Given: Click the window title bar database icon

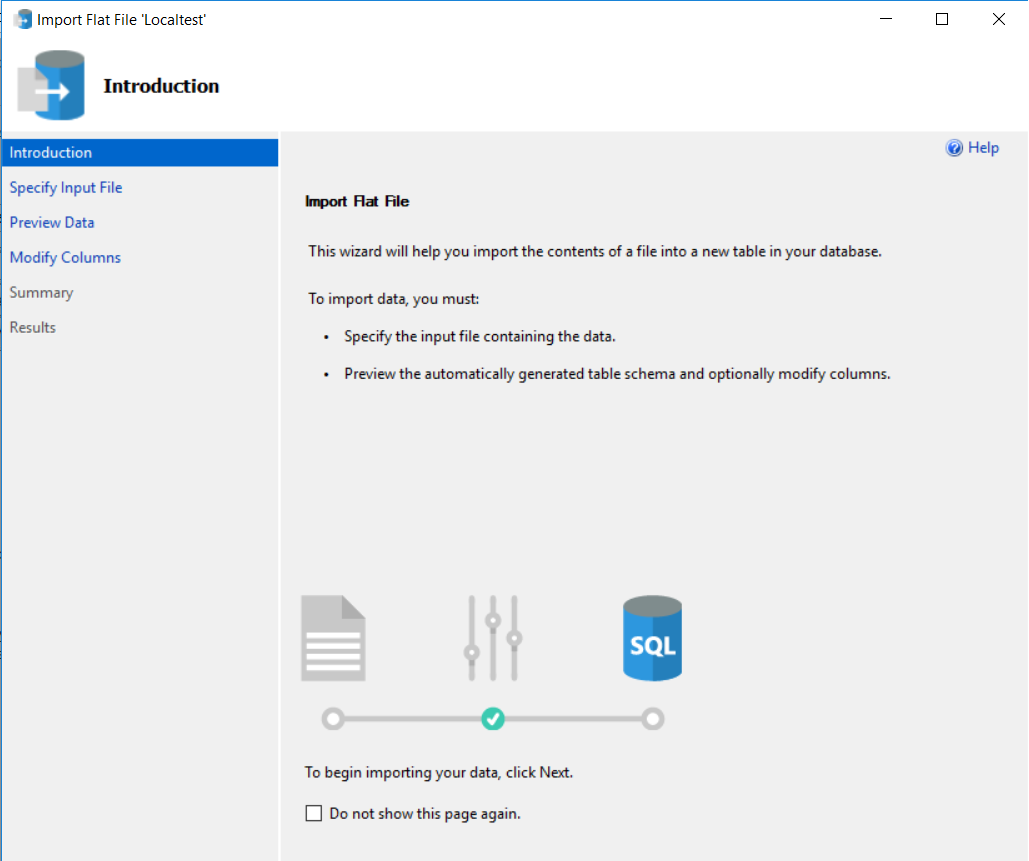Looking at the screenshot, I should click(x=23, y=19).
